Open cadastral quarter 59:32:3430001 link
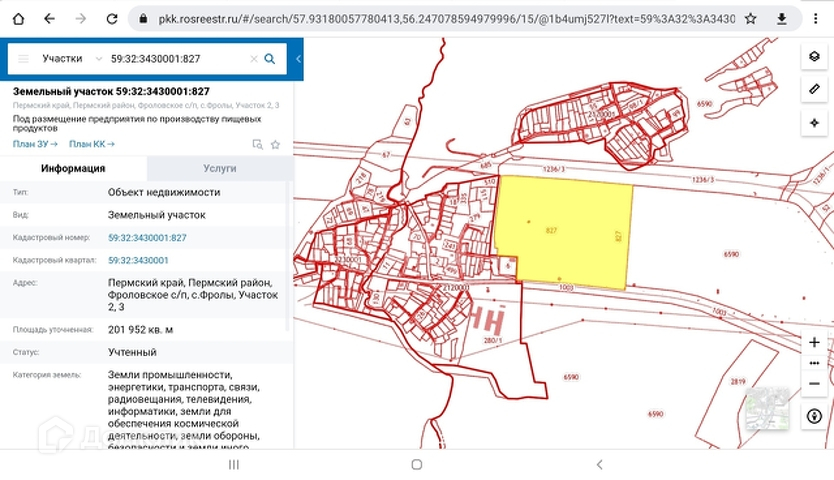The image size is (834, 480). (138, 260)
